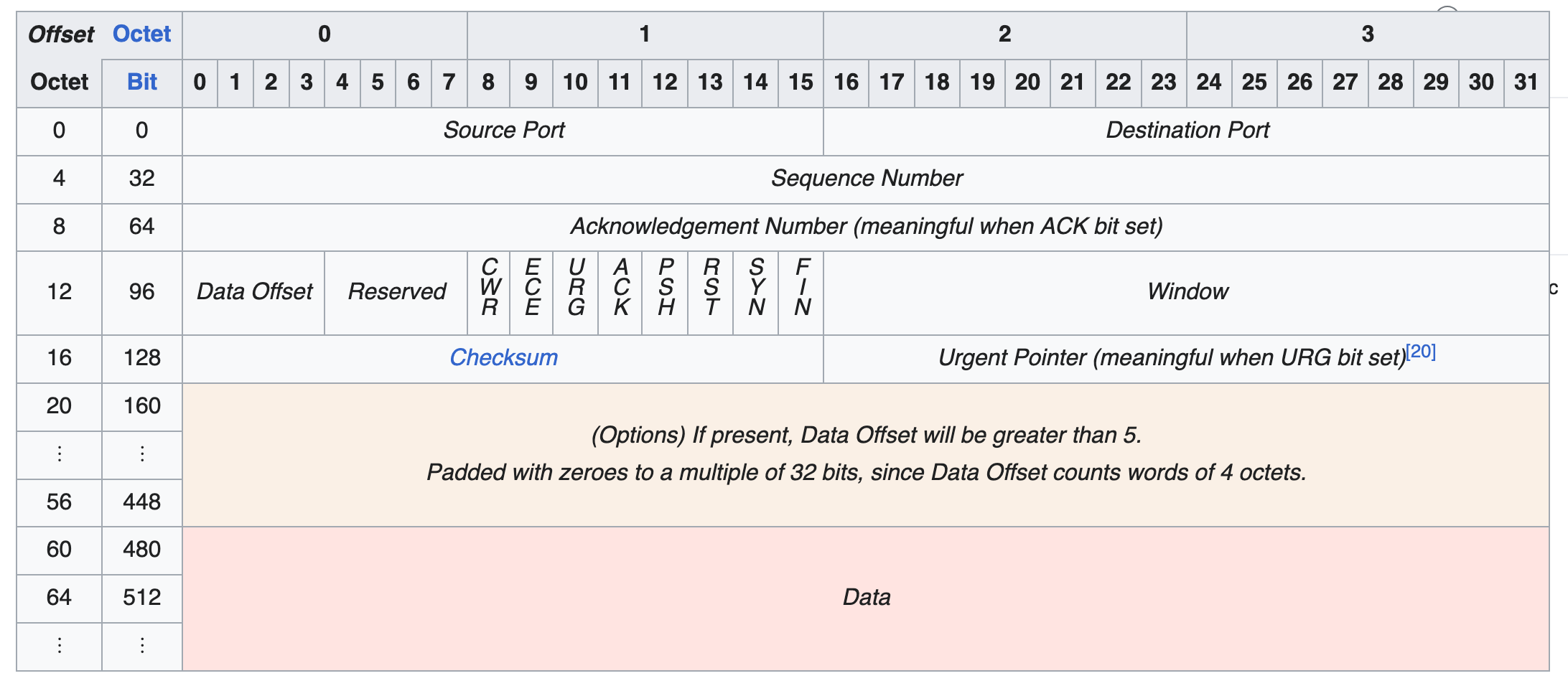Select the Data Offset cell
1568x686 pixels.
[x=253, y=291]
